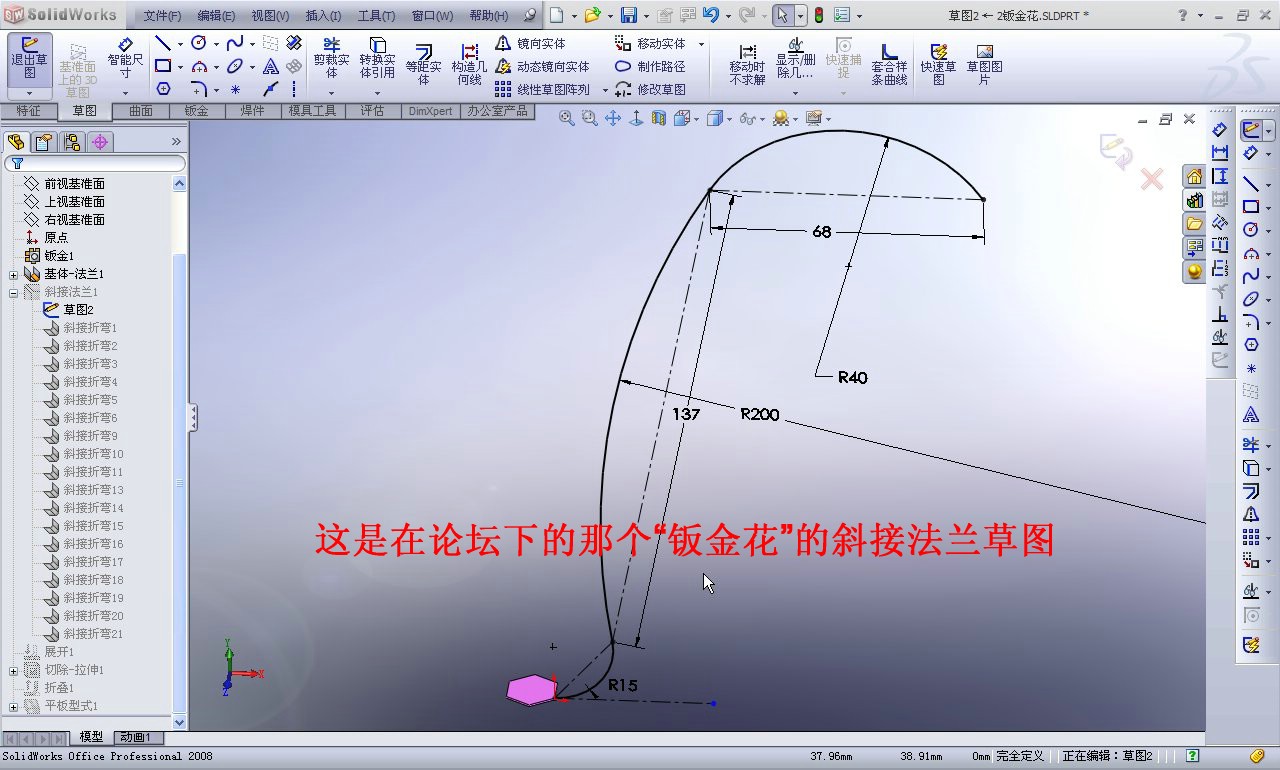This screenshot has height=770, width=1280.
Task: Open the FeatureManager design tree tab
Action: tap(15, 142)
